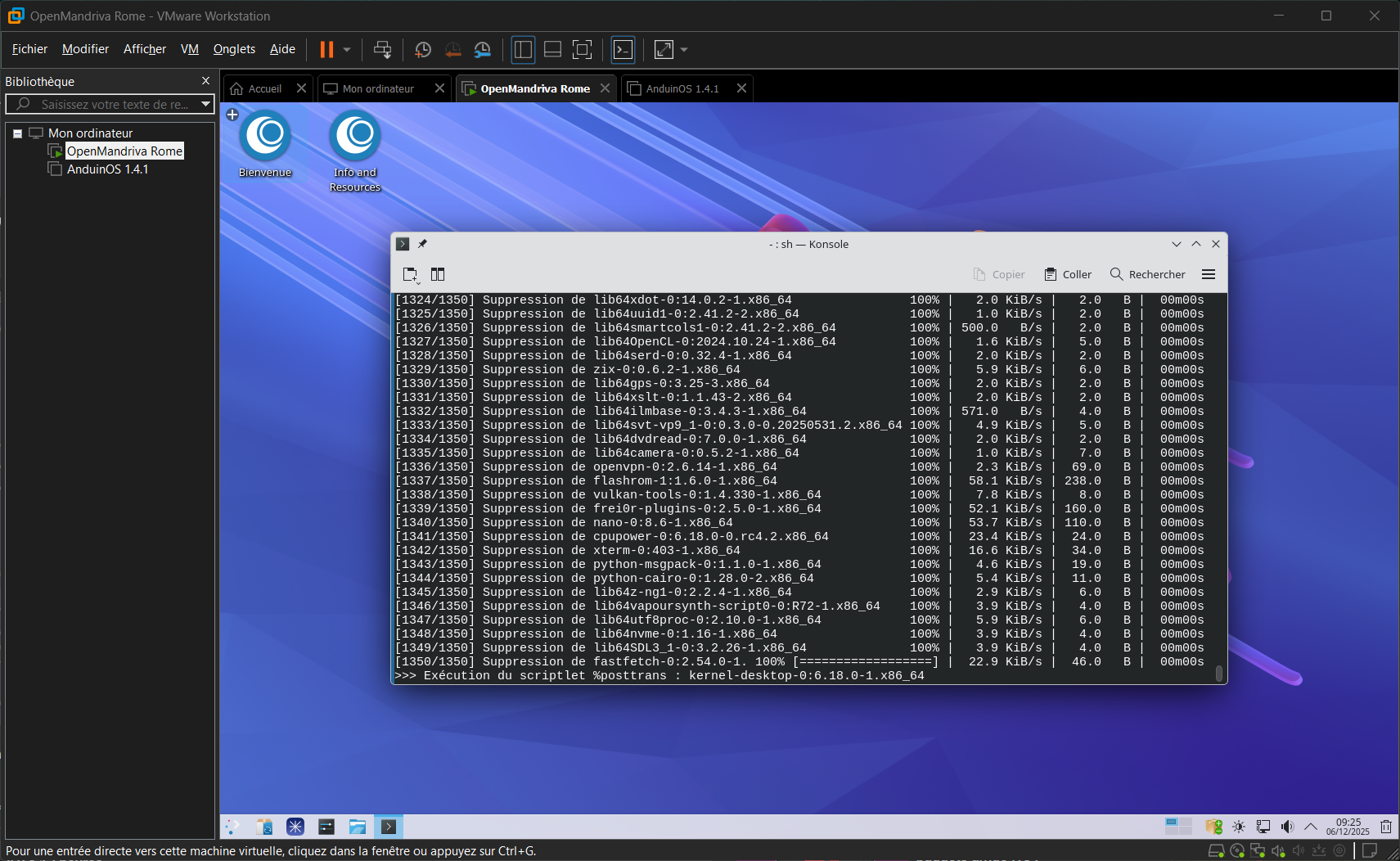
Task: Take a snapshot using the clock-plus icon
Action: coord(423,50)
